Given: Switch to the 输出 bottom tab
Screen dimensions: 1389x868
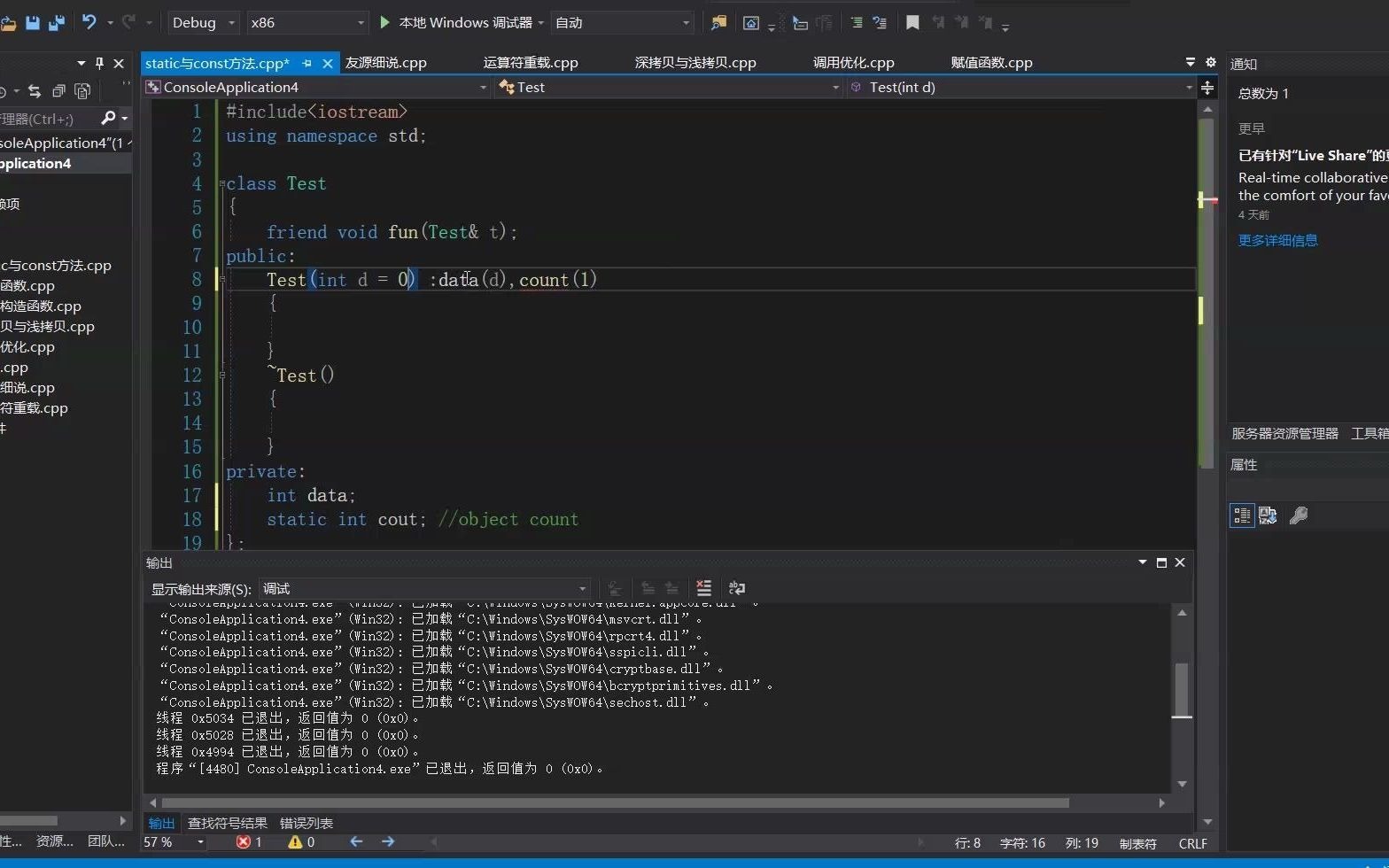Looking at the screenshot, I should click(161, 824).
